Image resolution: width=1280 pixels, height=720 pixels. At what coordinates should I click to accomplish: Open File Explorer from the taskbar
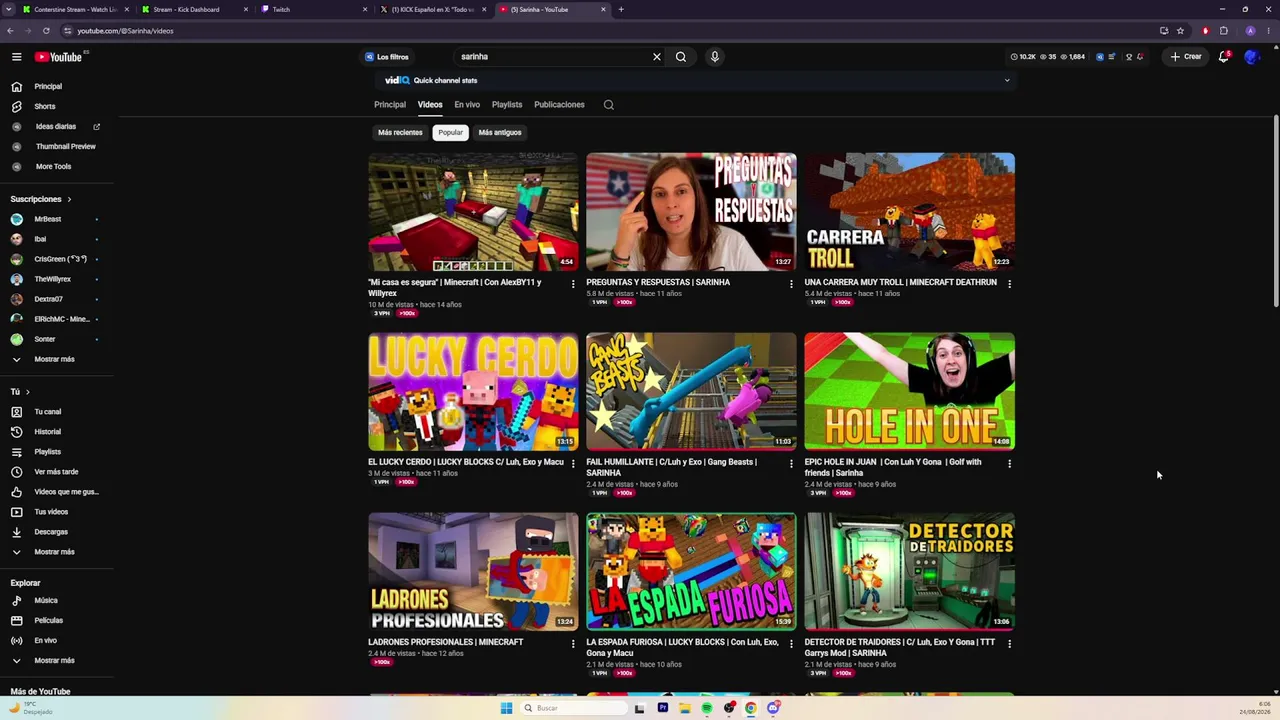[685, 708]
